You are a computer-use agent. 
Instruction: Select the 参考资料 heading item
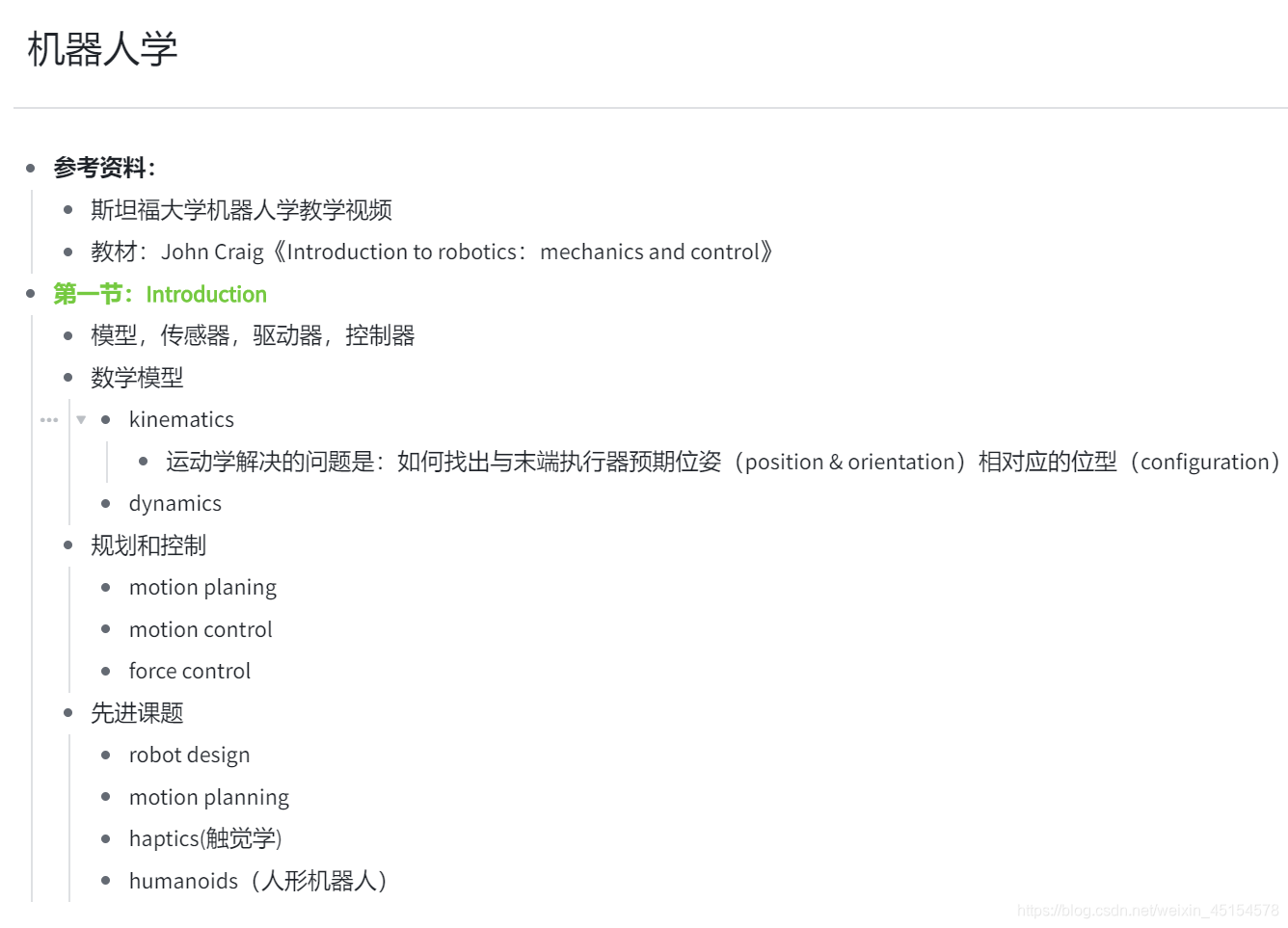(104, 168)
